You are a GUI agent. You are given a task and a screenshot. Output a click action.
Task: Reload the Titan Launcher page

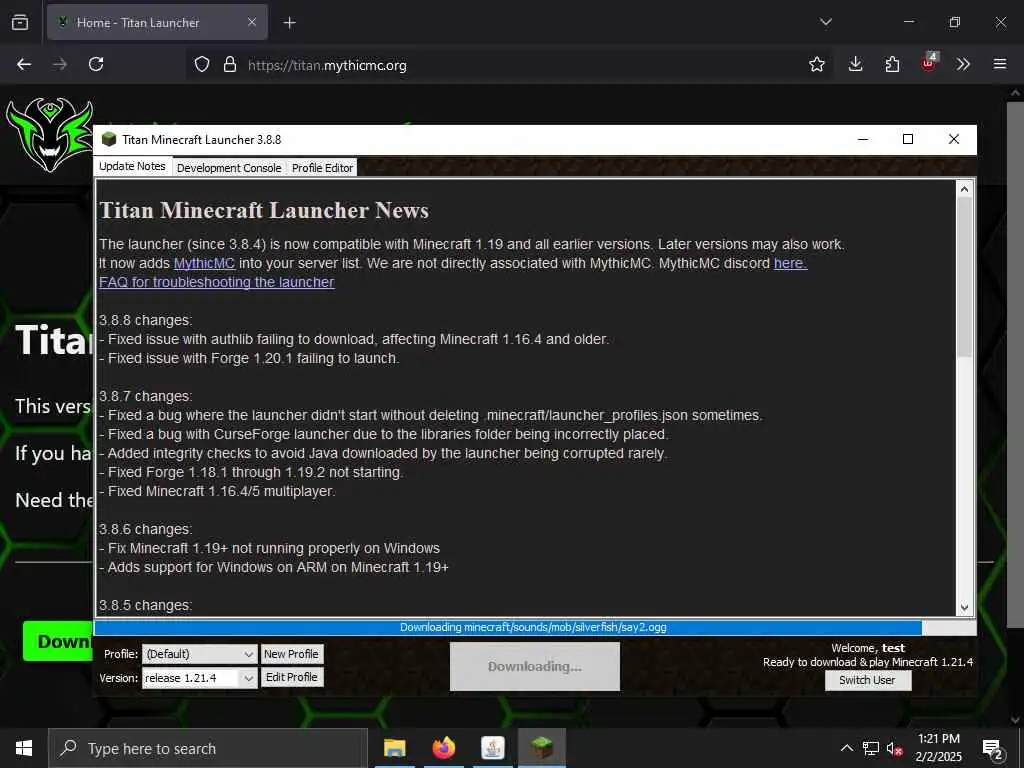(96, 64)
